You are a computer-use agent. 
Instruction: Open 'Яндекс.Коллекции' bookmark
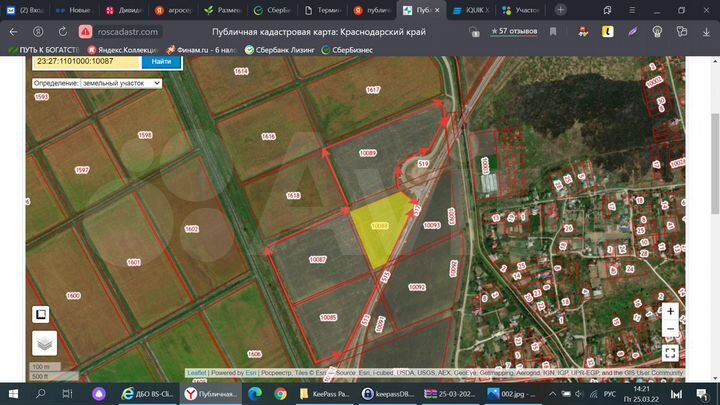click(121, 48)
